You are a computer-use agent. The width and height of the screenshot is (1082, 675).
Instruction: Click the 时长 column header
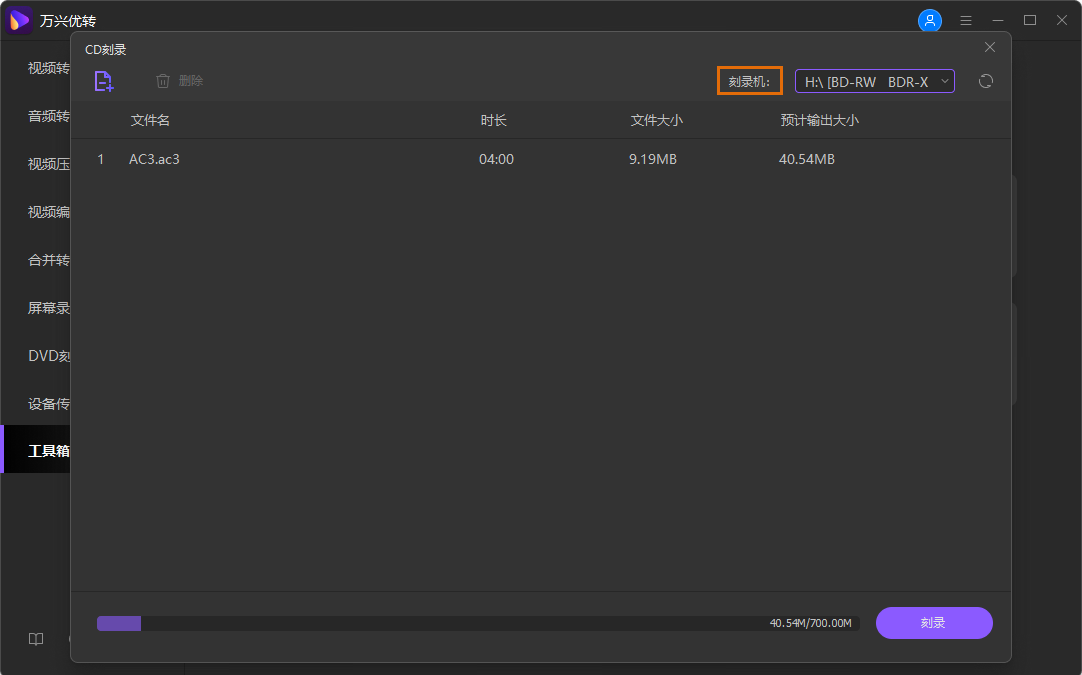(x=493, y=120)
